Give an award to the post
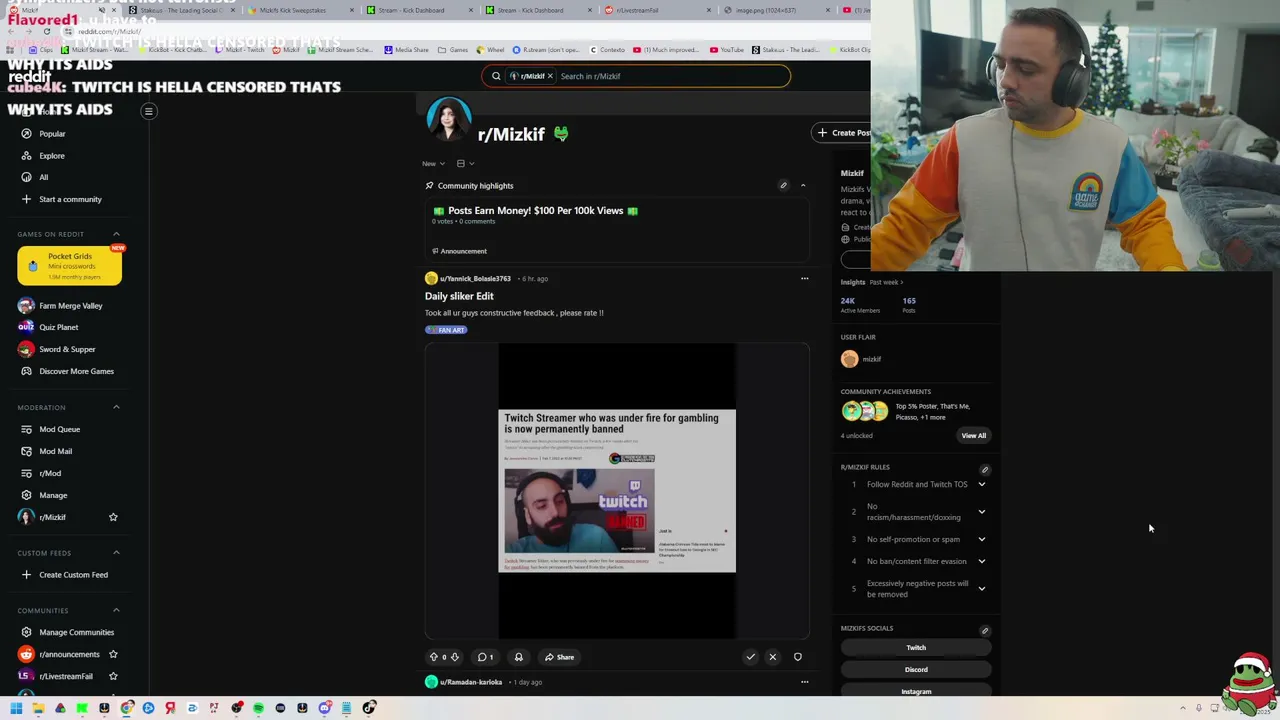Image resolution: width=1280 pixels, height=720 pixels. click(518, 657)
